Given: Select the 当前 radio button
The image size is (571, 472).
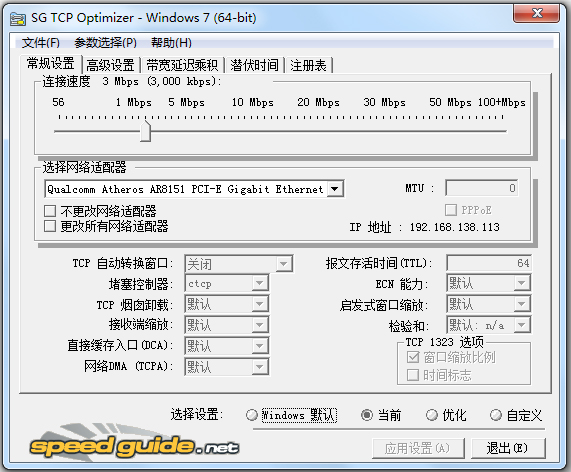Looking at the screenshot, I should 367,415.
